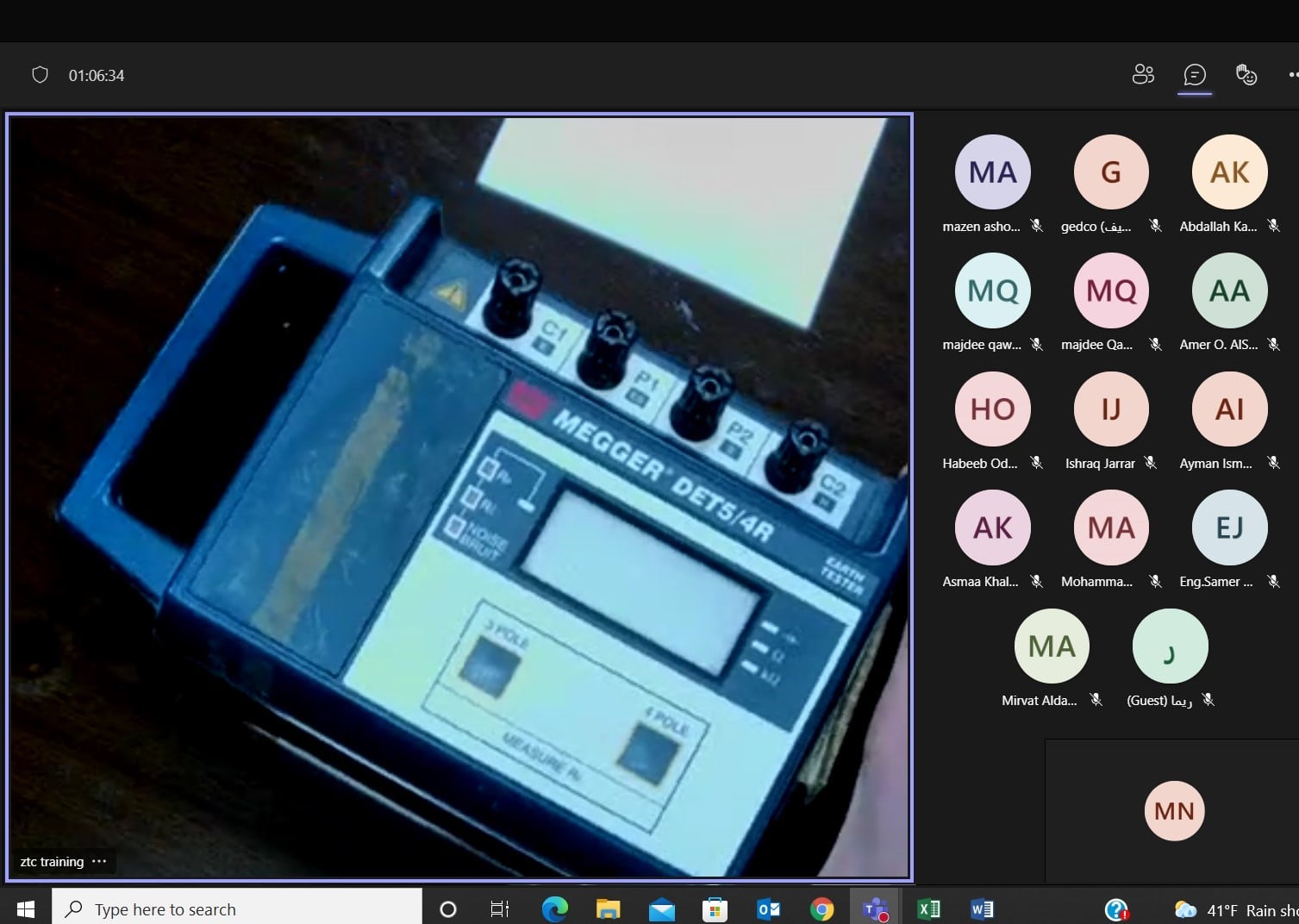
Task: Click the Ishraq Jarrar name label
Action: coord(1100,463)
